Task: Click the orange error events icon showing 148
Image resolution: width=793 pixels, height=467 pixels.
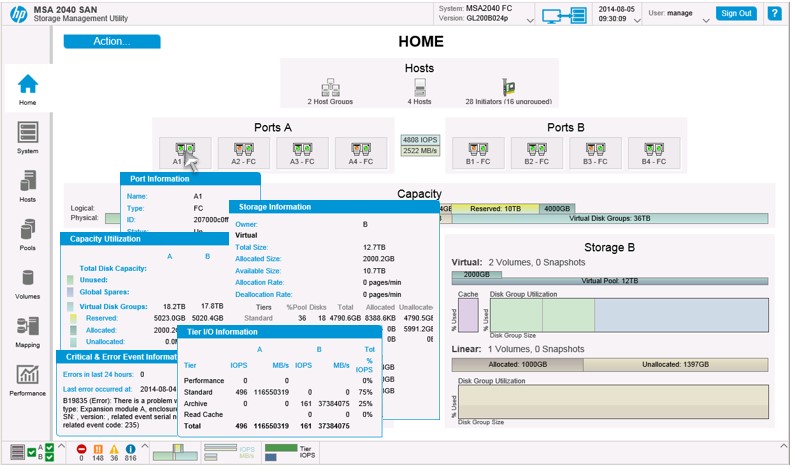Action: pyautogui.click(x=98, y=449)
